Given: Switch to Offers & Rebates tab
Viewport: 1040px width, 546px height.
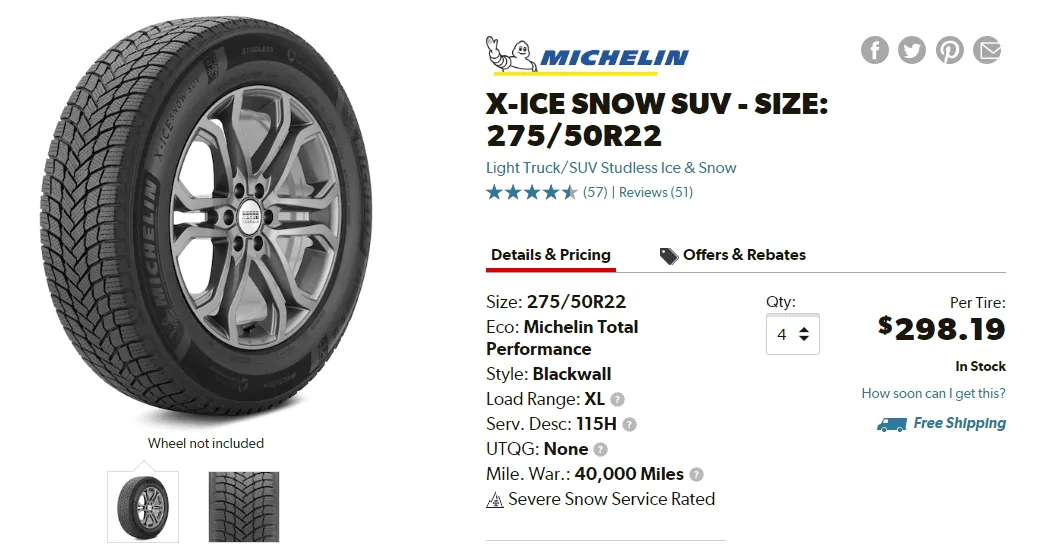Looking at the screenshot, I should coord(732,255).
